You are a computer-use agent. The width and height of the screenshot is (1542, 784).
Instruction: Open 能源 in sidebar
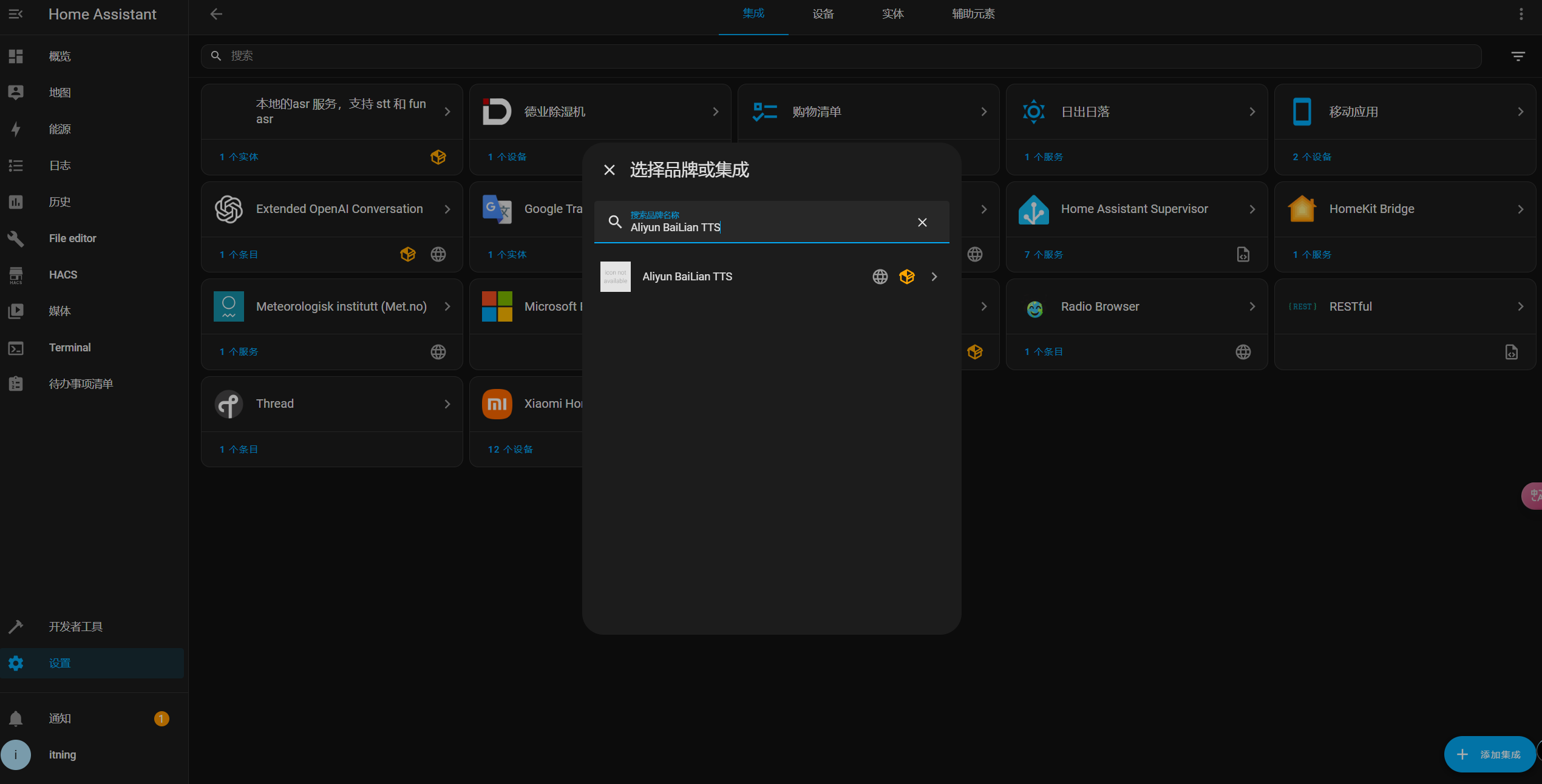click(x=92, y=129)
